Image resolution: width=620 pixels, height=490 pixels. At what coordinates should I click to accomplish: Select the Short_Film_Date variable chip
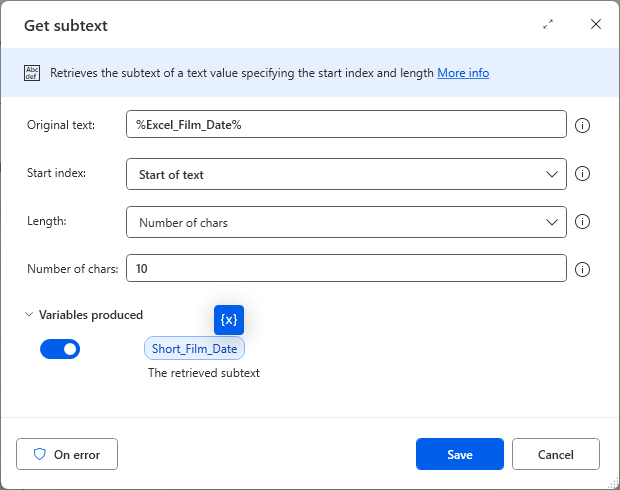pyautogui.click(x=194, y=348)
